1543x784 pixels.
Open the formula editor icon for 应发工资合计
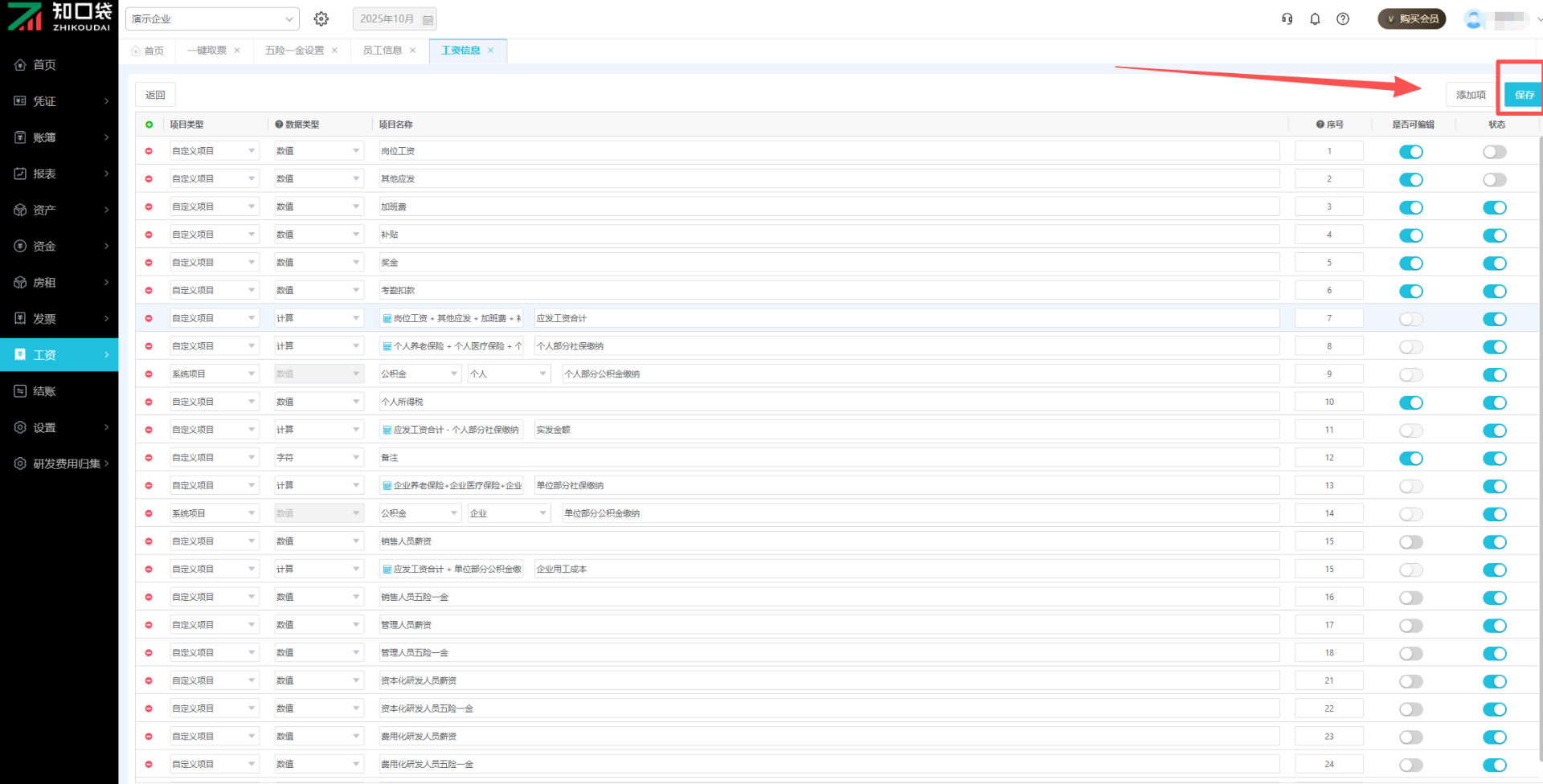(x=387, y=319)
